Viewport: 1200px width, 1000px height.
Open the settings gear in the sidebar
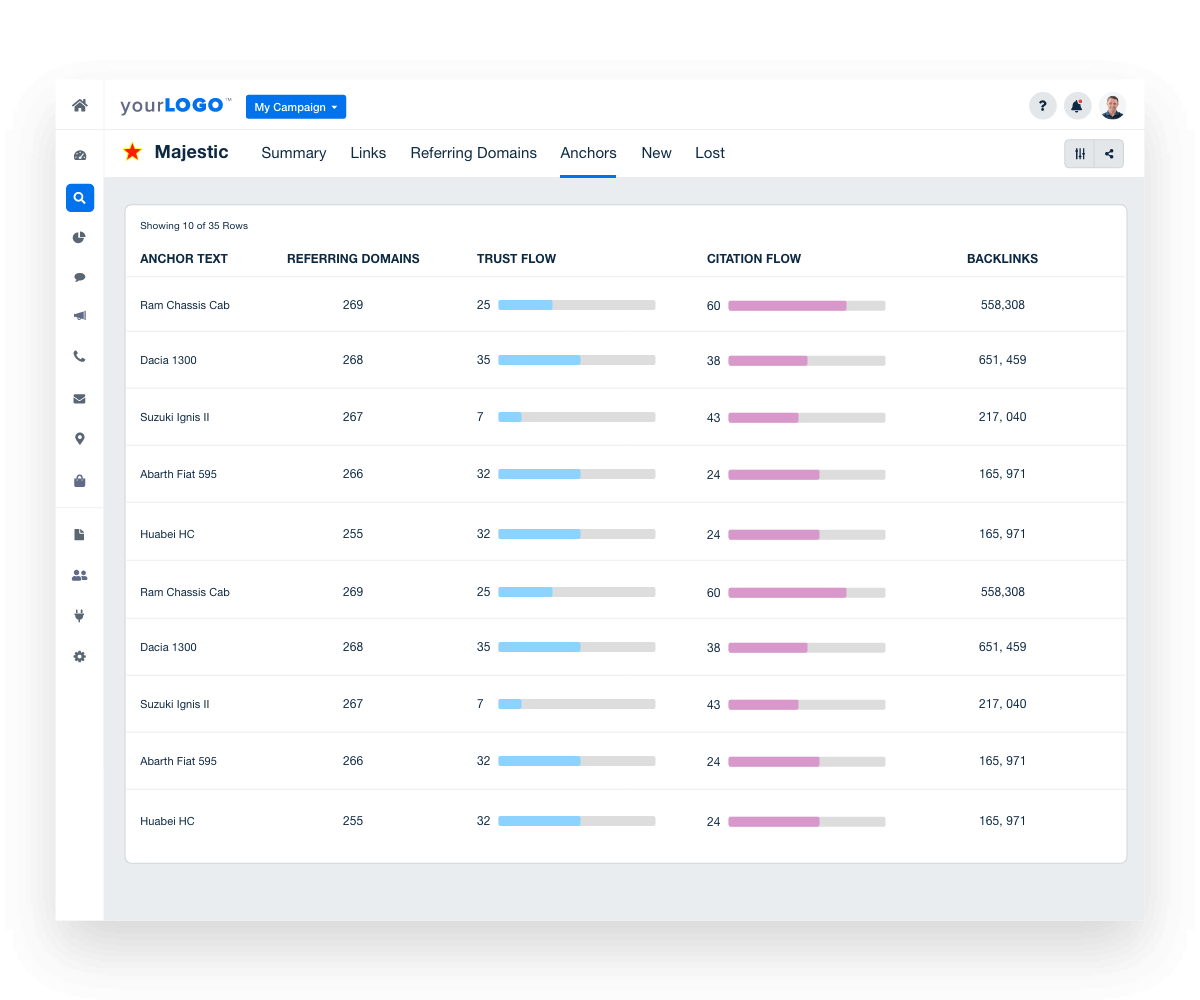pos(80,656)
